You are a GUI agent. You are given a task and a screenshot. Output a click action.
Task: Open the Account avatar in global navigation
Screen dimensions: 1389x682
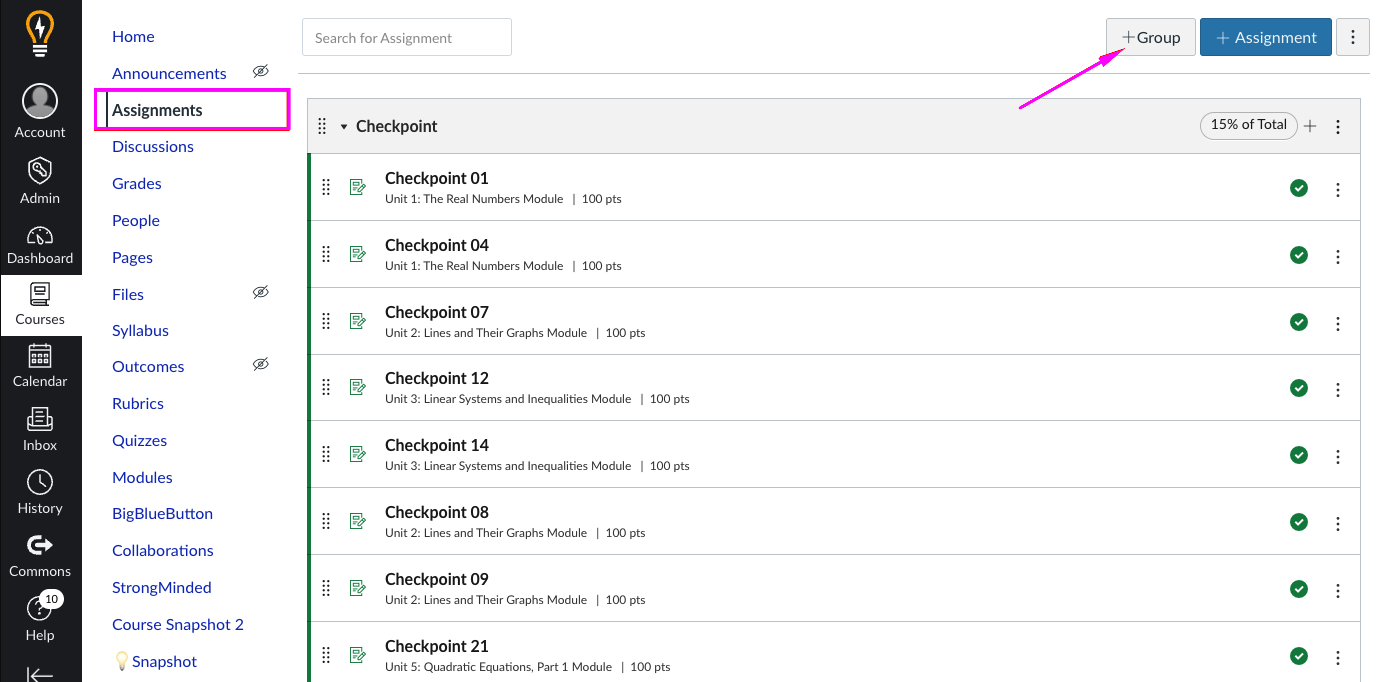coord(40,102)
